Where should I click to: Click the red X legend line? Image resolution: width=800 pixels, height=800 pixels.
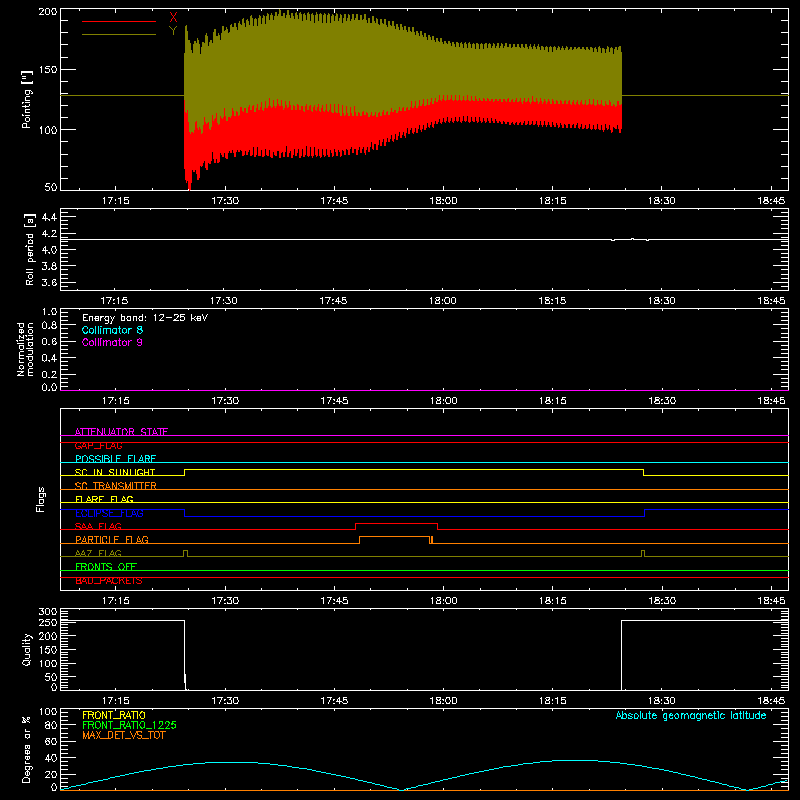coord(119,21)
